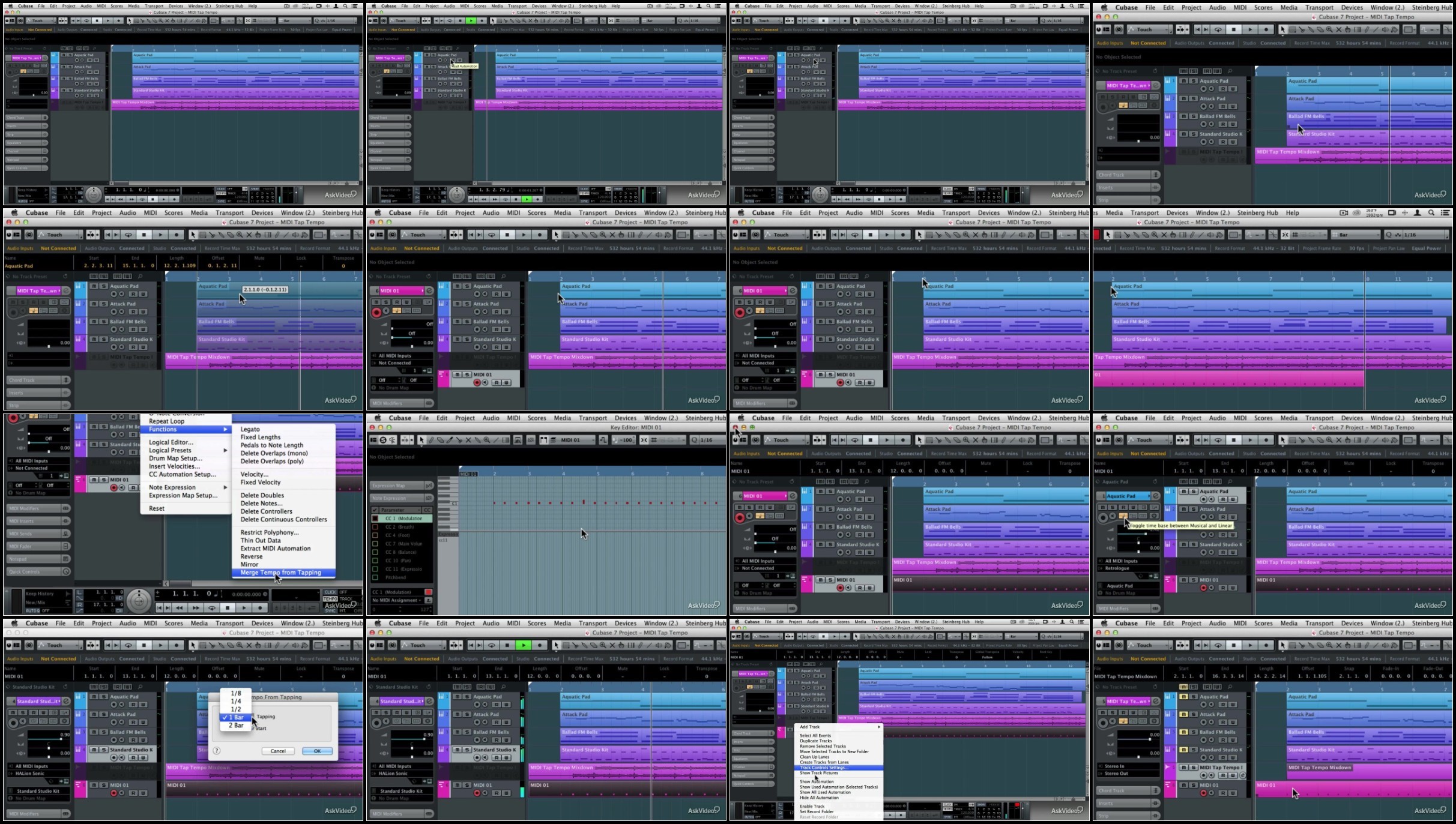Open the Parameter dropdown in Key Editor
The height and width of the screenshot is (824, 1456).
[x=400, y=510]
